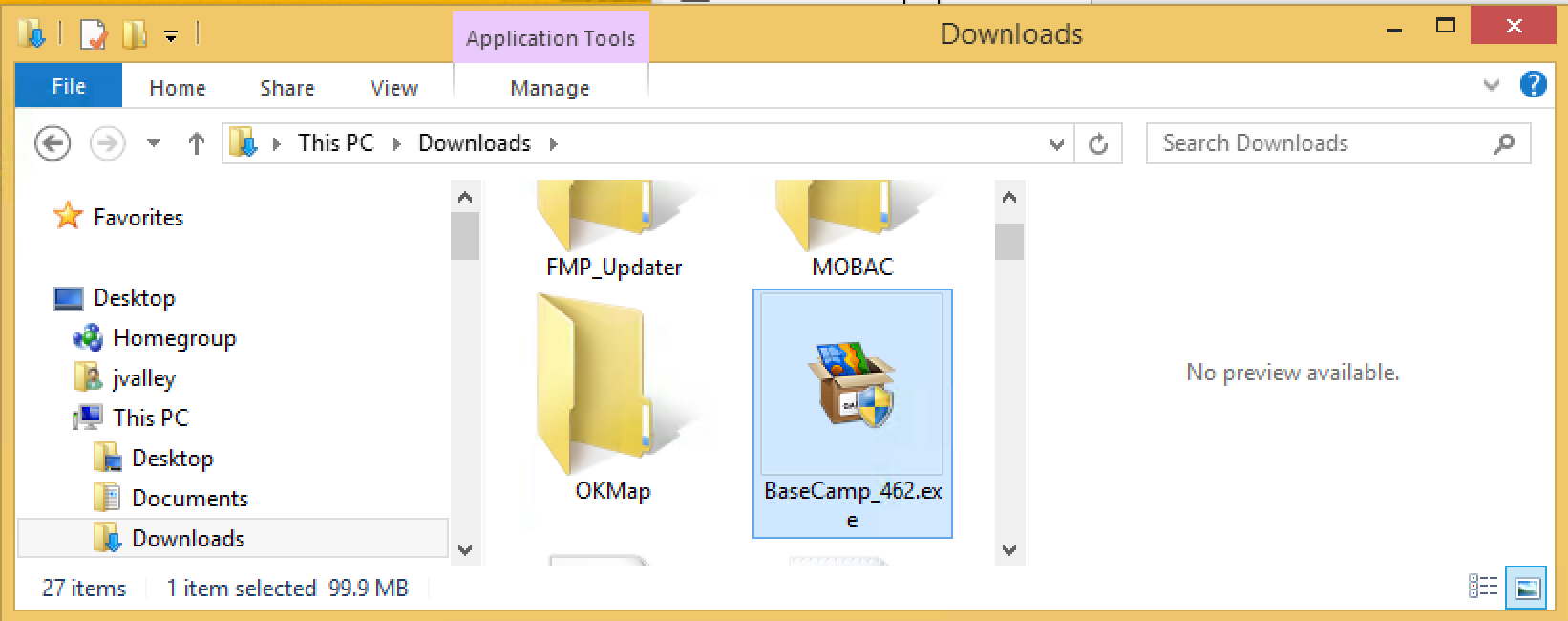Go up one folder level
Image resolution: width=1568 pixels, height=621 pixels.
196,143
